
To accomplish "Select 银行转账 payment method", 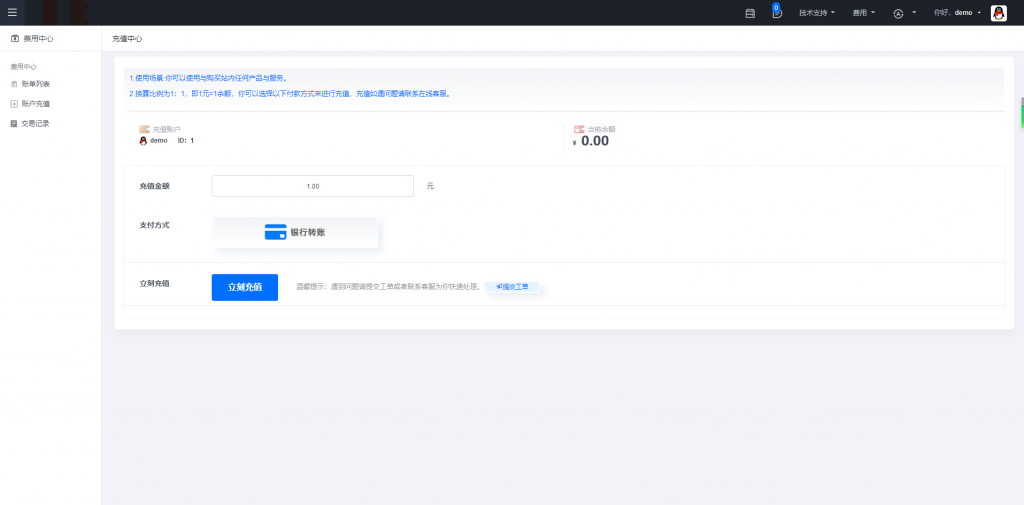I will tap(295, 232).
